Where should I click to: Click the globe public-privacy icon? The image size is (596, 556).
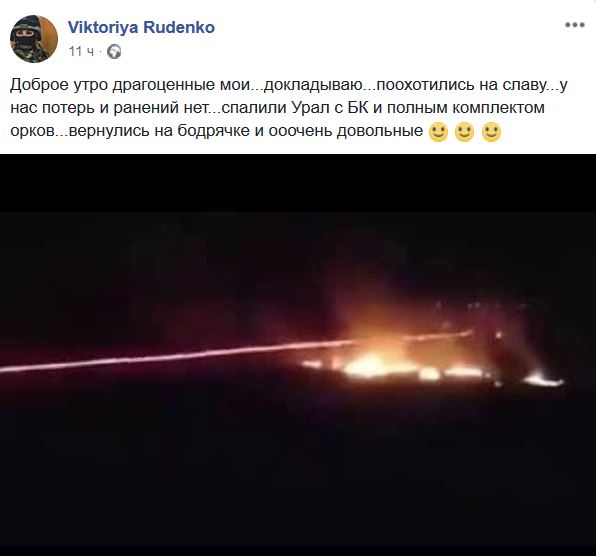click(114, 51)
